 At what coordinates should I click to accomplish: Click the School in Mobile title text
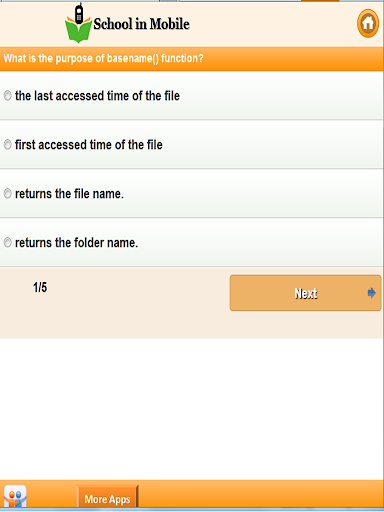[141, 24]
